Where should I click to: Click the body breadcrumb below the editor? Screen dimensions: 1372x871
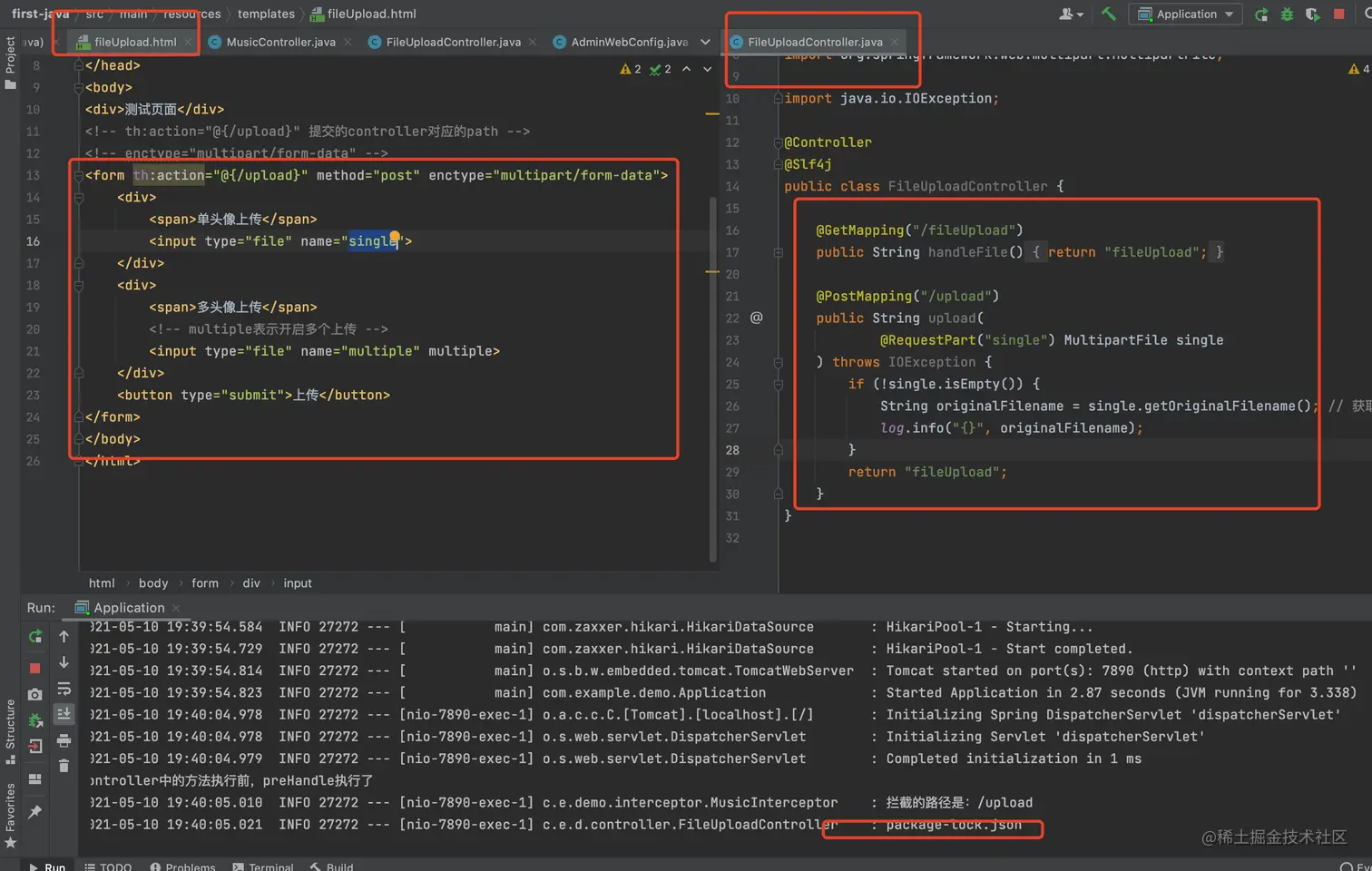(153, 583)
